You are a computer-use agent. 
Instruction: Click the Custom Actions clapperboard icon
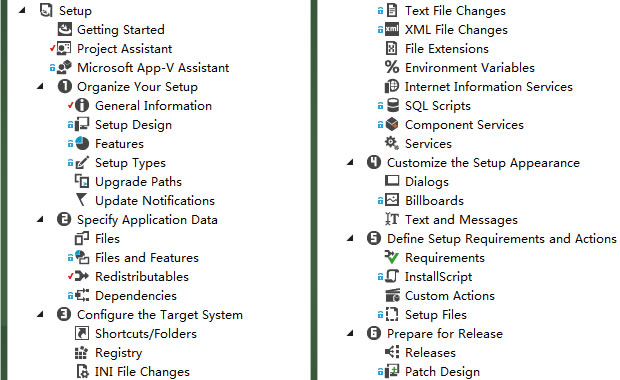point(392,295)
